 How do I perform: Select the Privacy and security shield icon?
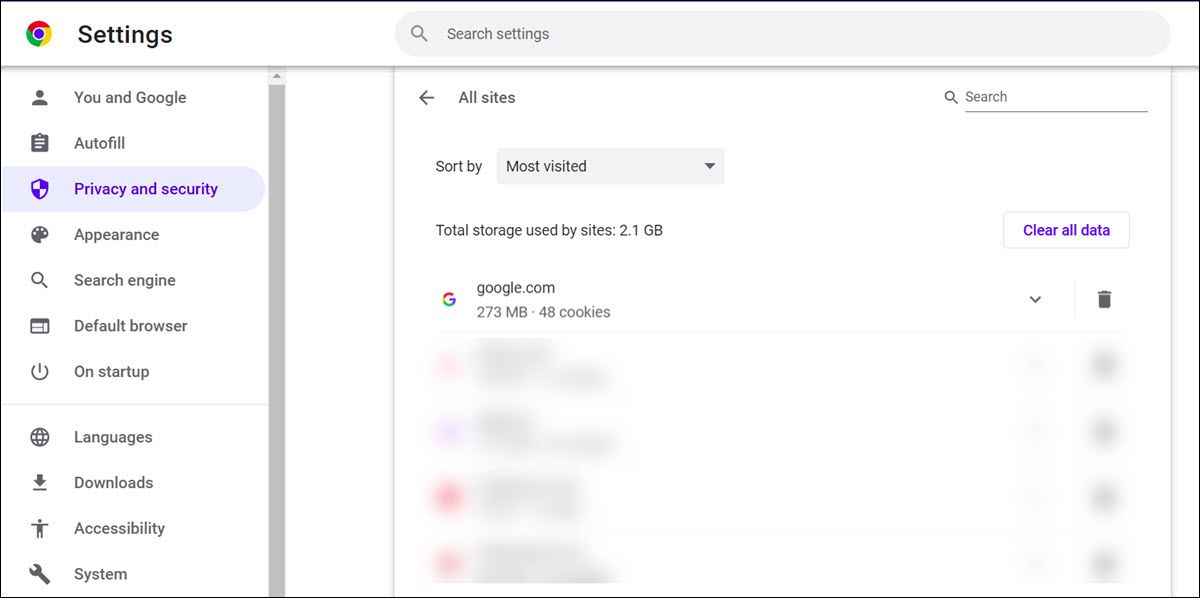40,188
